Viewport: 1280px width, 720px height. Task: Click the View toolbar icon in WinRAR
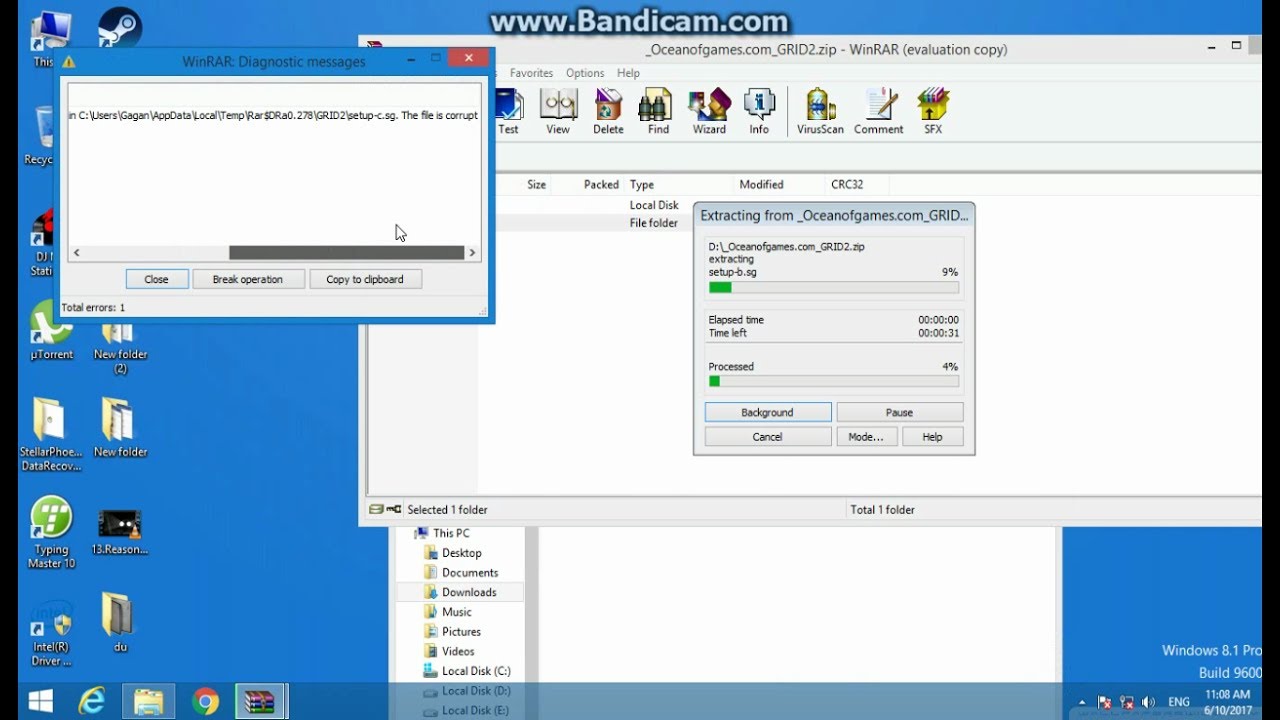(558, 111)
